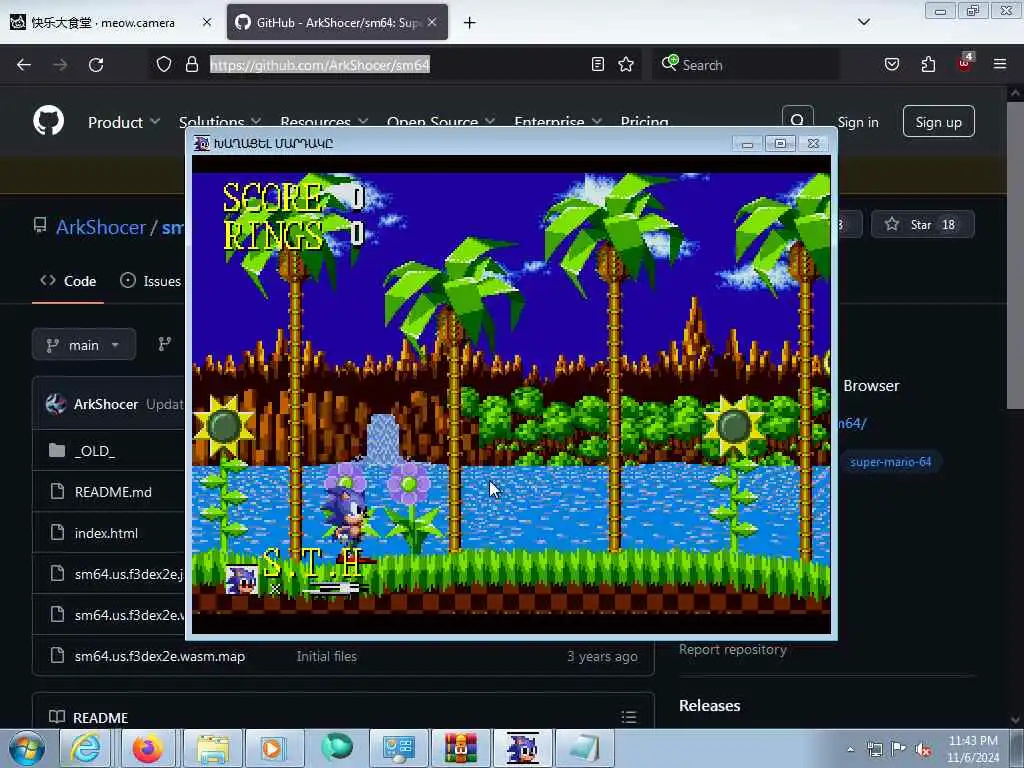1024x768 pixels.
Task: Open the Pricing page
Action: (644, 122)
